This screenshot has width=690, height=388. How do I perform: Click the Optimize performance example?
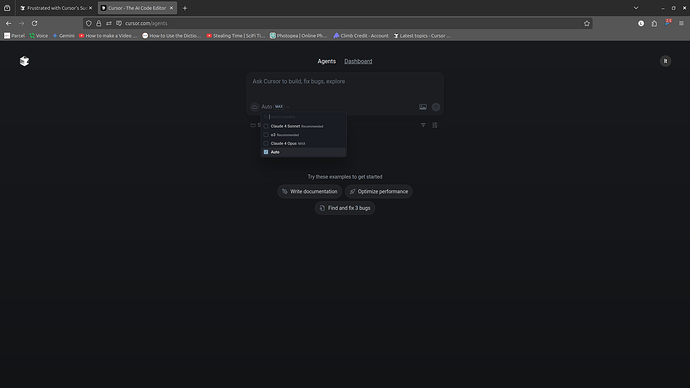pos(378,191)
